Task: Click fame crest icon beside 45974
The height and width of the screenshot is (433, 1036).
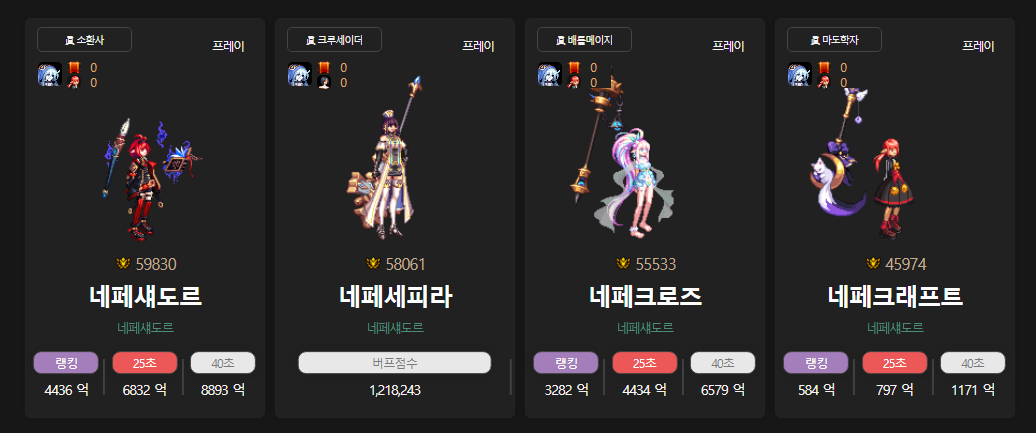Action: 873,264
